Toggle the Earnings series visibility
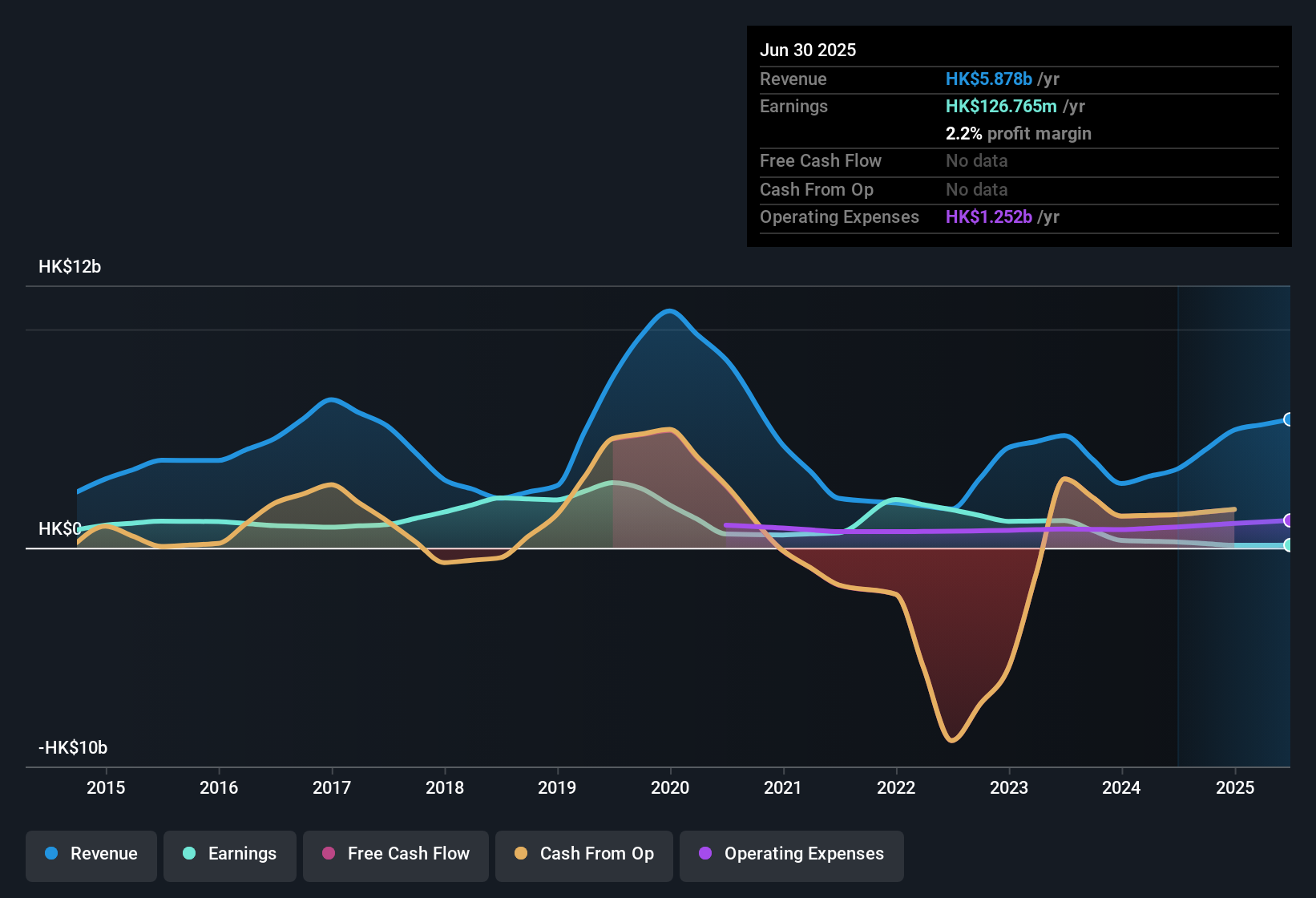 click(229, 854)
